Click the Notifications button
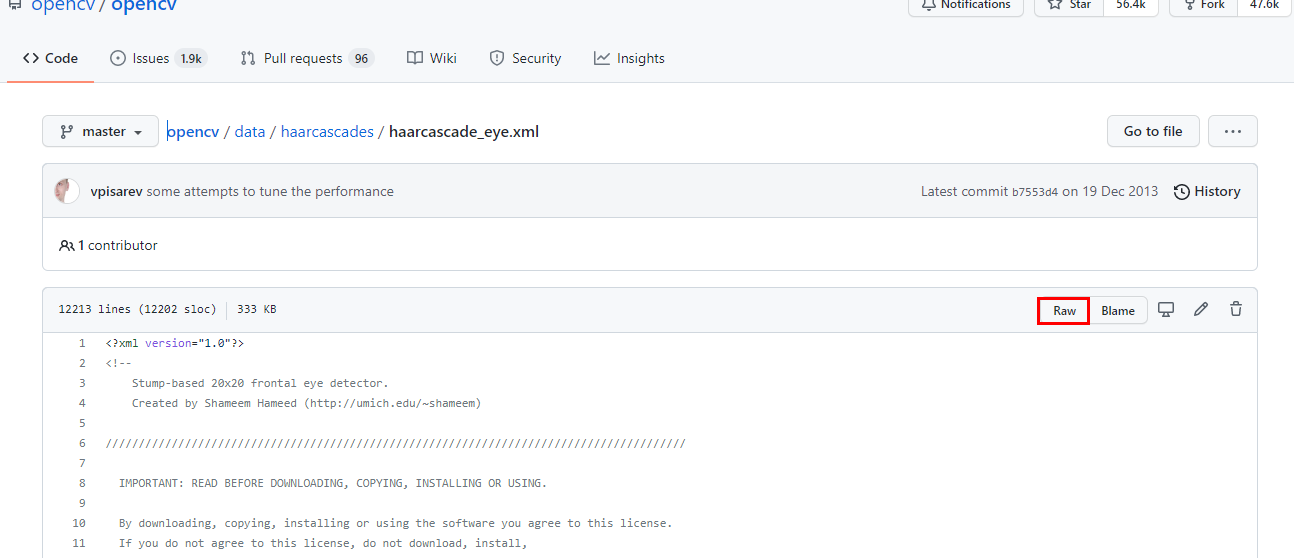The height and width of the screenshot is (558, 1294). coord(965,6)
